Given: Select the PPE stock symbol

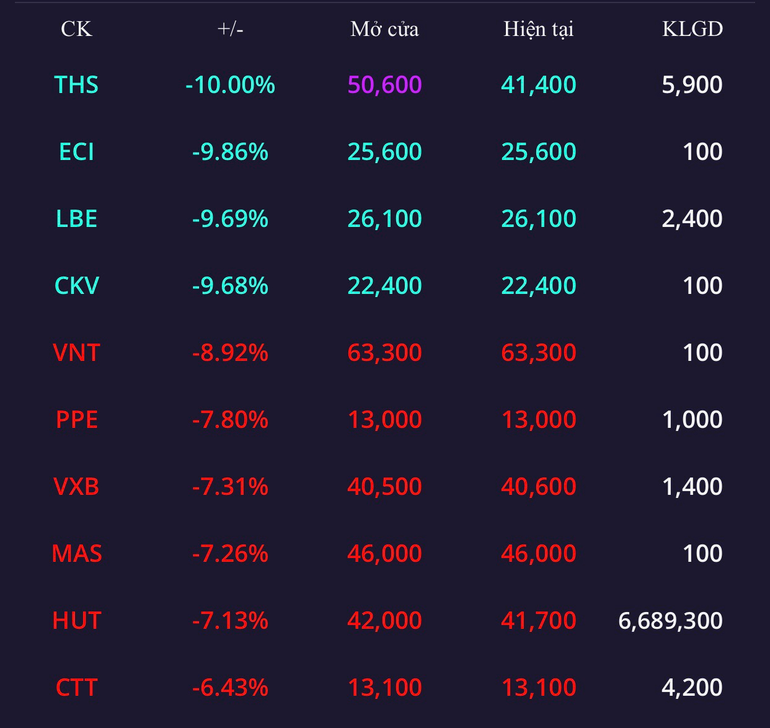Looking at the screenshot, I should [76, 420].
